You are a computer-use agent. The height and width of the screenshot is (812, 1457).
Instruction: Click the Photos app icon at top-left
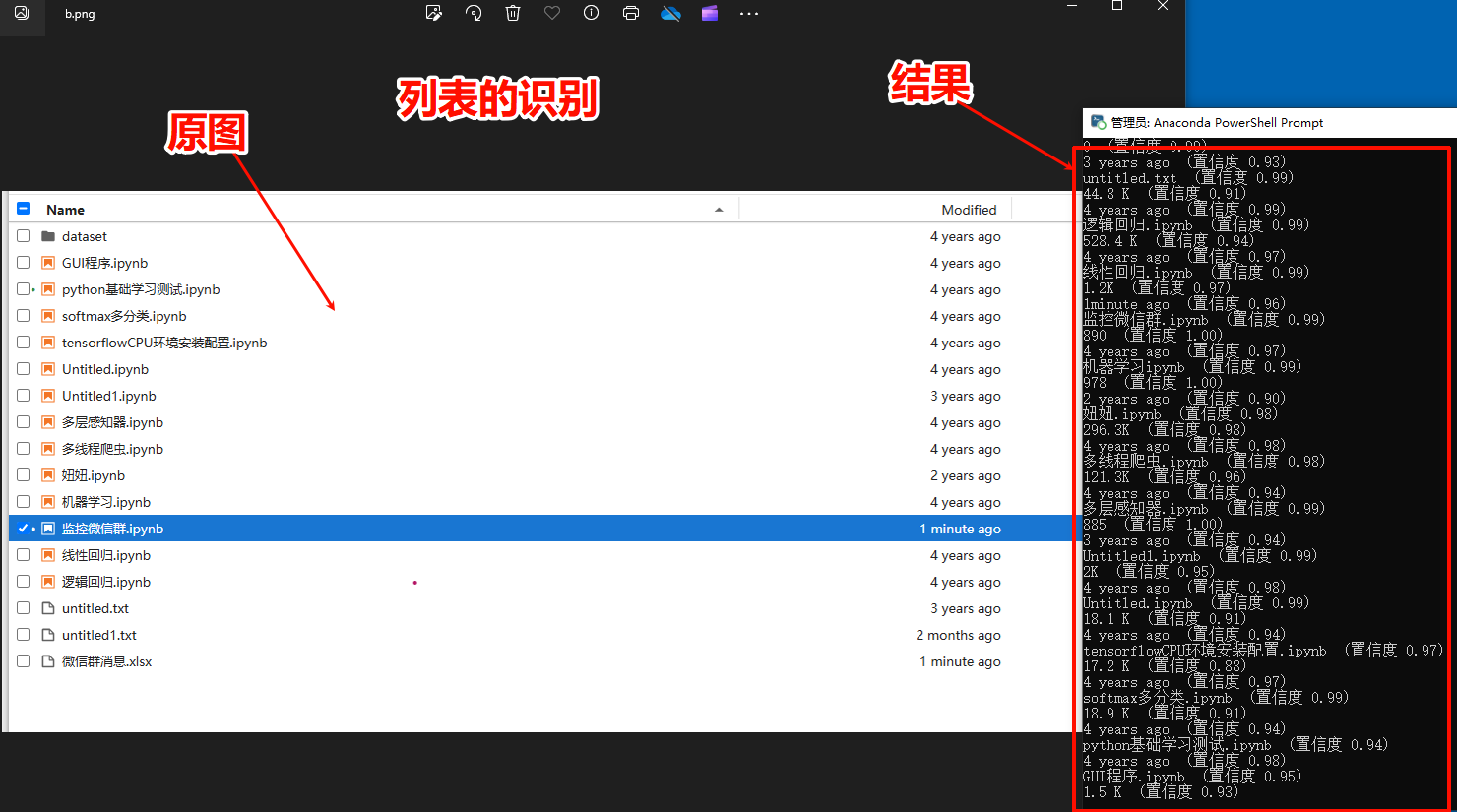(x=22, y=14)
